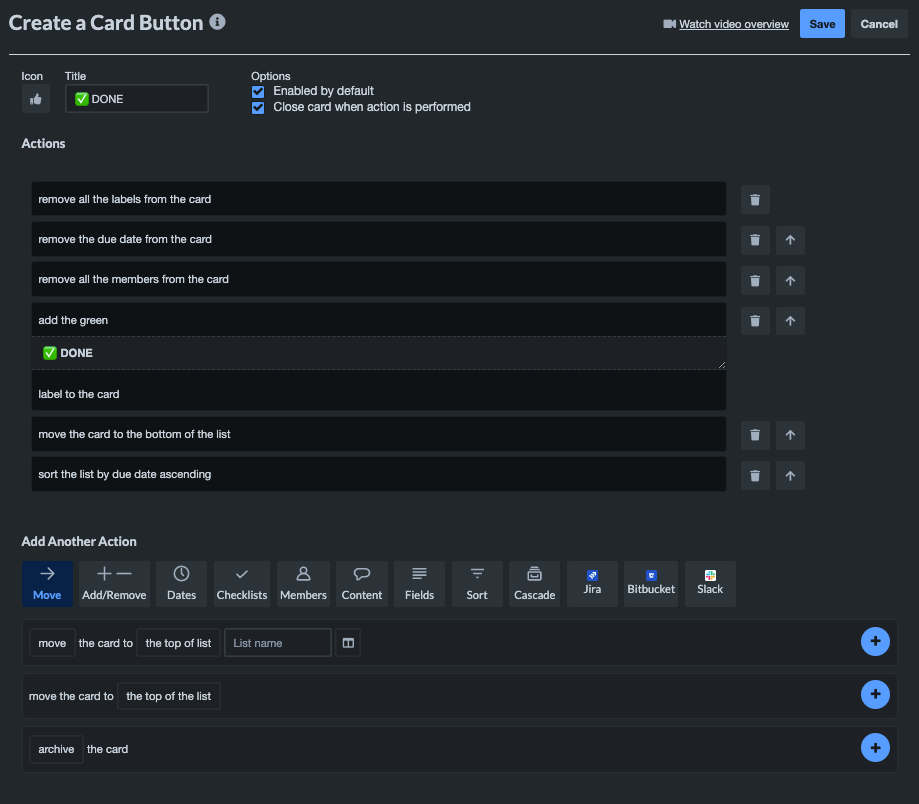The width and height of the screenshot is (919, 804).
Task: Toggle the 'move' verb selector
Action: (52, 643)
